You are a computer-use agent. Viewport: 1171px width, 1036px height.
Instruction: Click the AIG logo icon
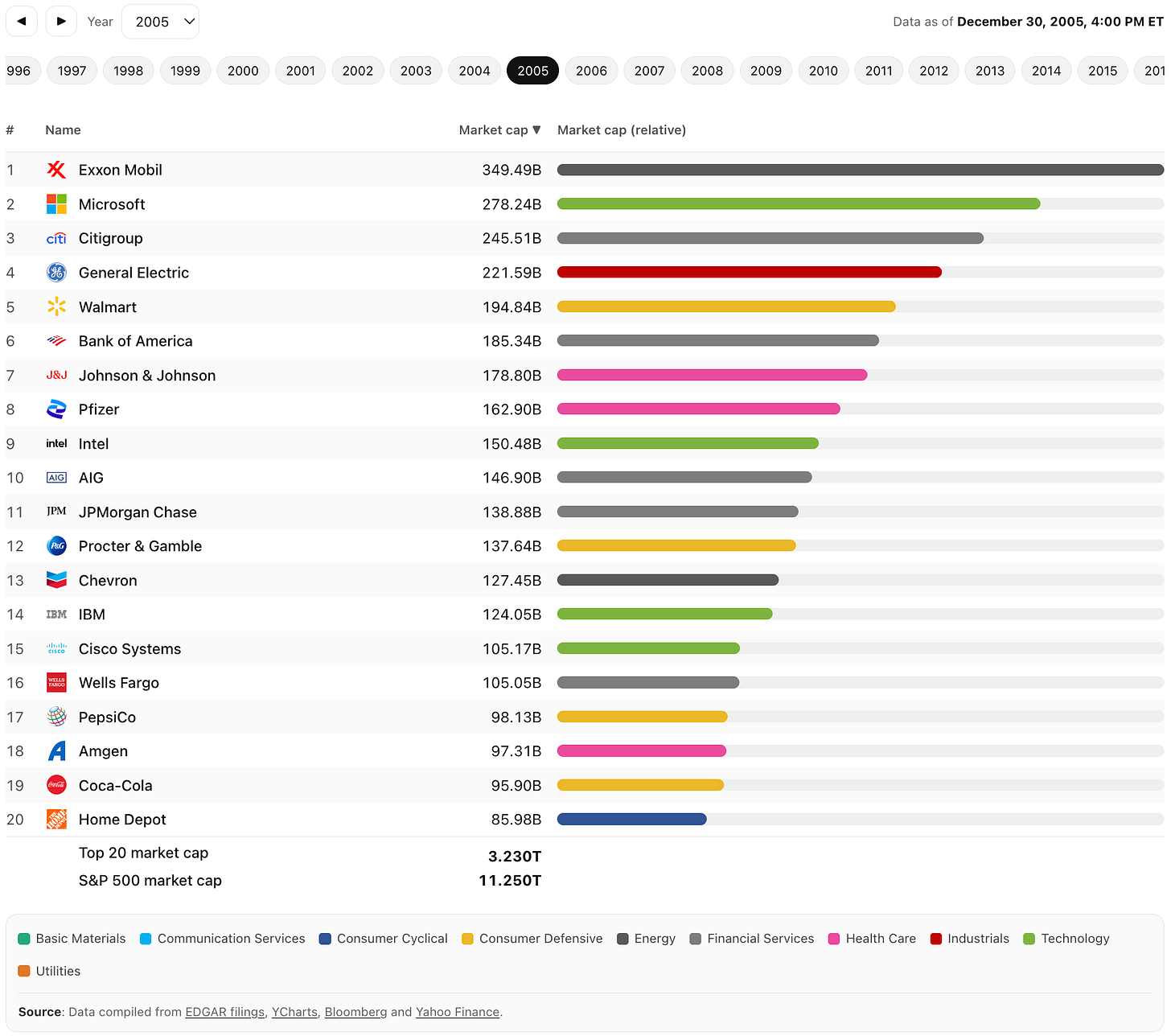(56, 478)
